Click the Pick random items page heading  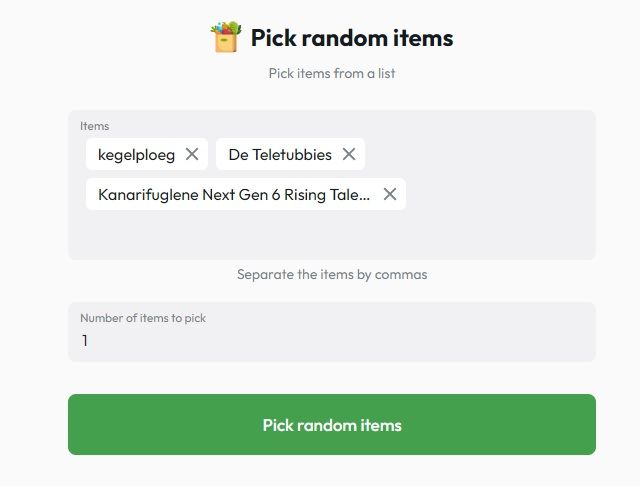pos(352,38)
